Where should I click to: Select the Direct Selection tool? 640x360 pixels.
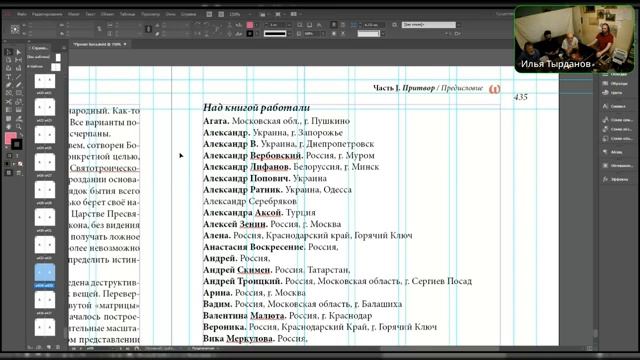pos(18,52)
